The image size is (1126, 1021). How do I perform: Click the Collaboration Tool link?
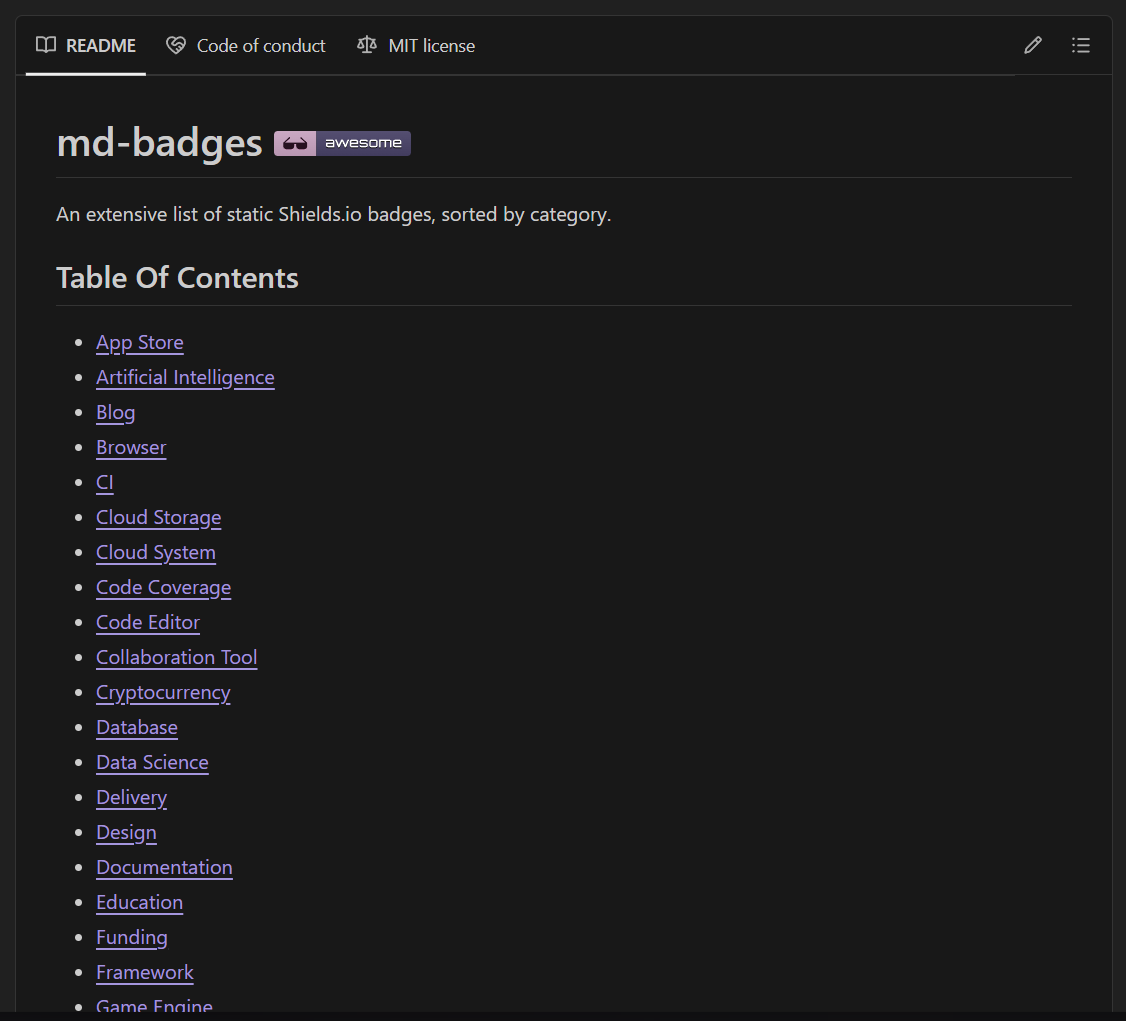coord(176,658)
